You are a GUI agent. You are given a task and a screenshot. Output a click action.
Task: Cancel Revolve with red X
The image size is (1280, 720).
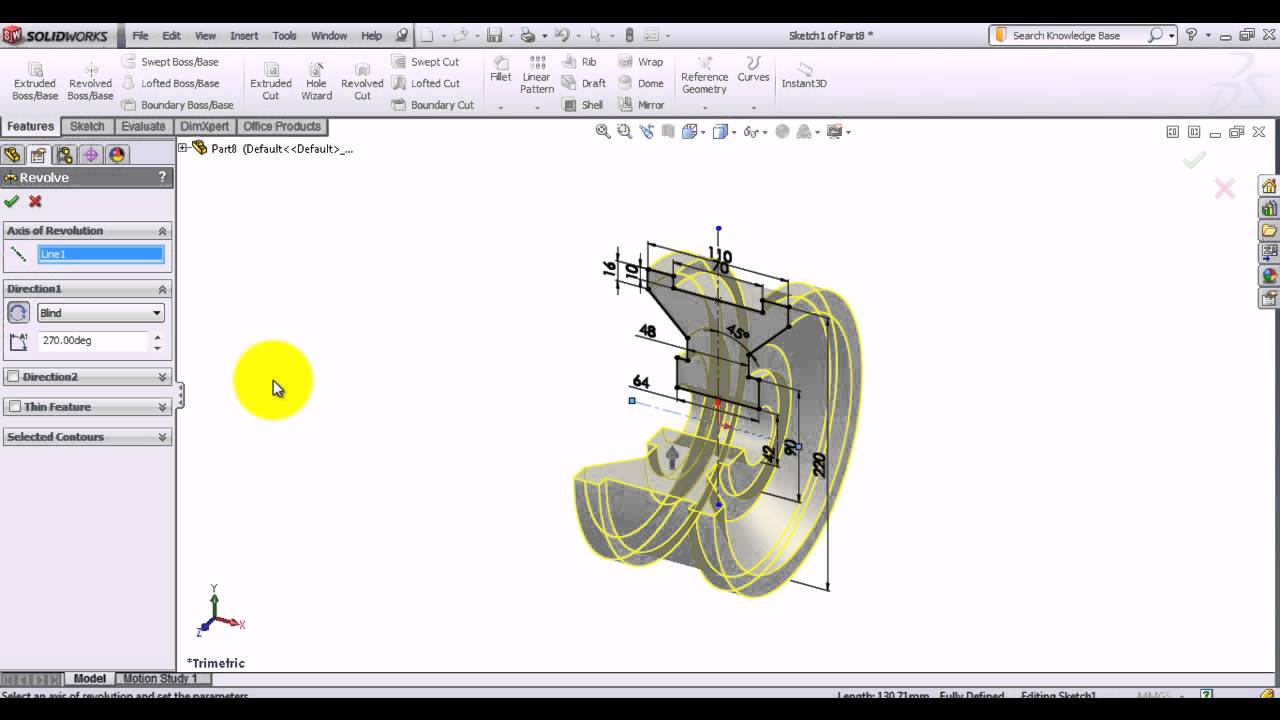[x=35, y=201]
